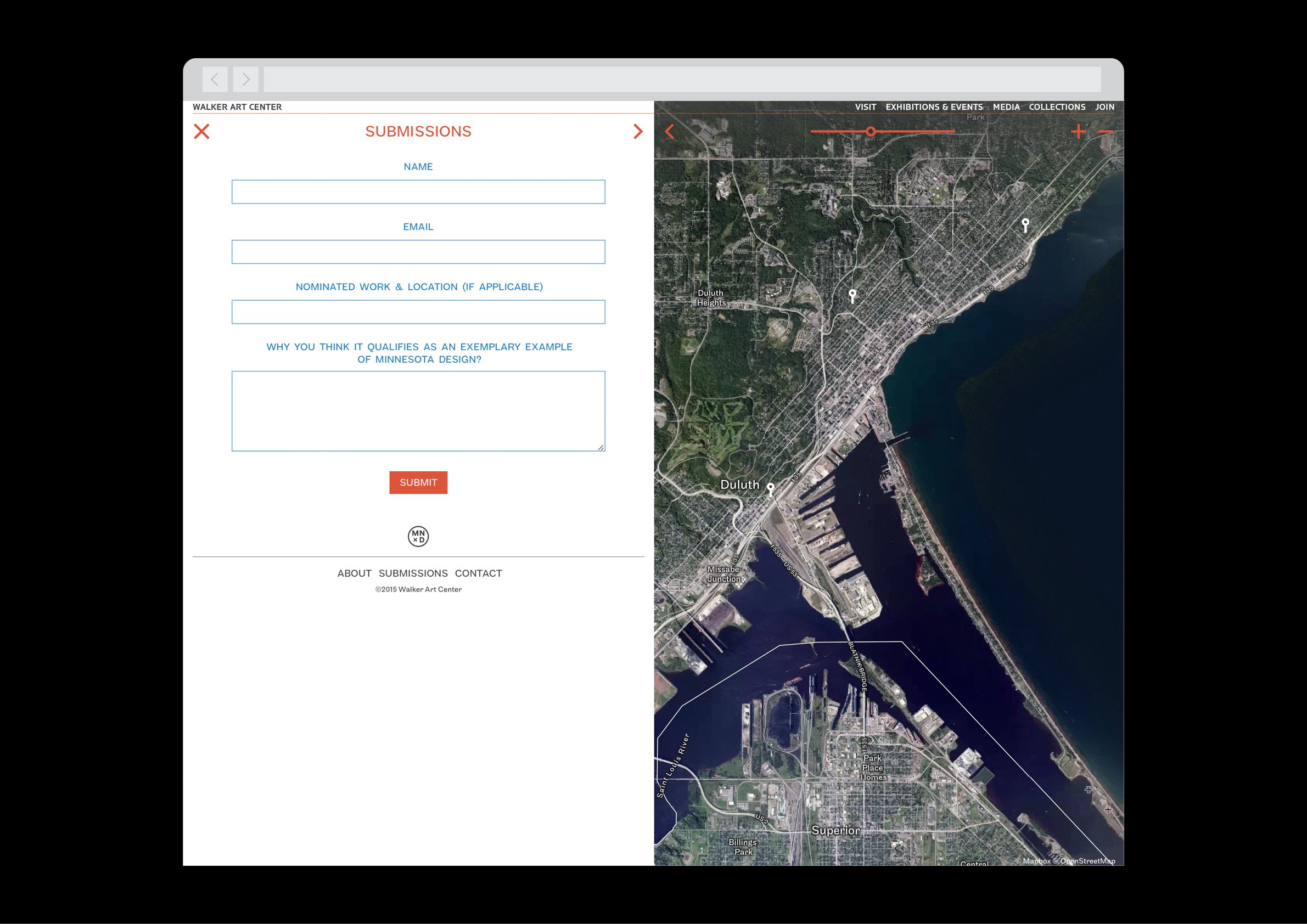
Task: Click the left chevron on the map
Action: coord(670,132)
